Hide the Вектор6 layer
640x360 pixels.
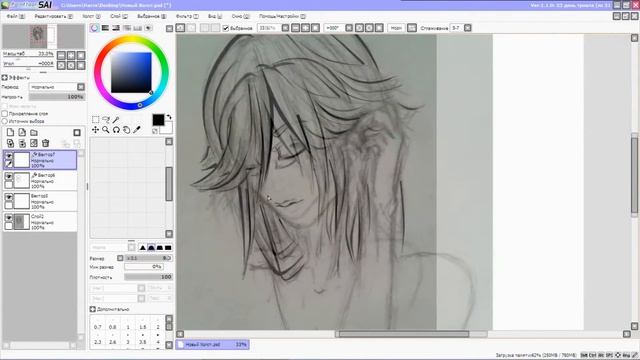9,176
